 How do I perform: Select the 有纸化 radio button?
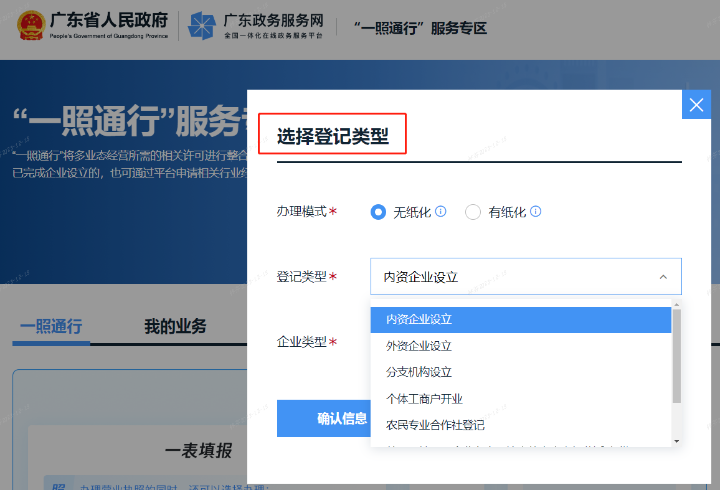click(474, 212)
